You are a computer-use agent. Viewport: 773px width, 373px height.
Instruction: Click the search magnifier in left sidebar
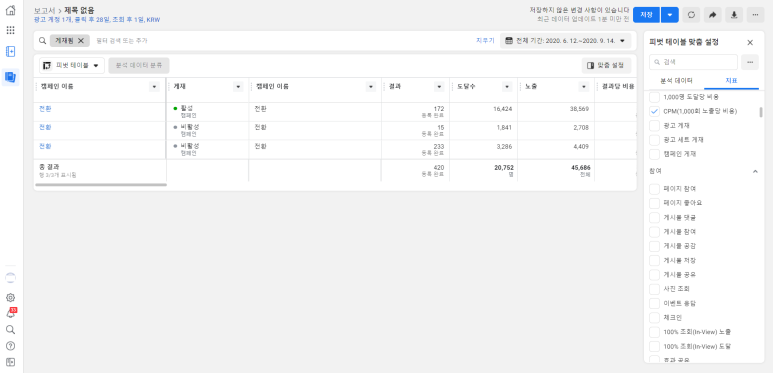[x=10, y=330]
